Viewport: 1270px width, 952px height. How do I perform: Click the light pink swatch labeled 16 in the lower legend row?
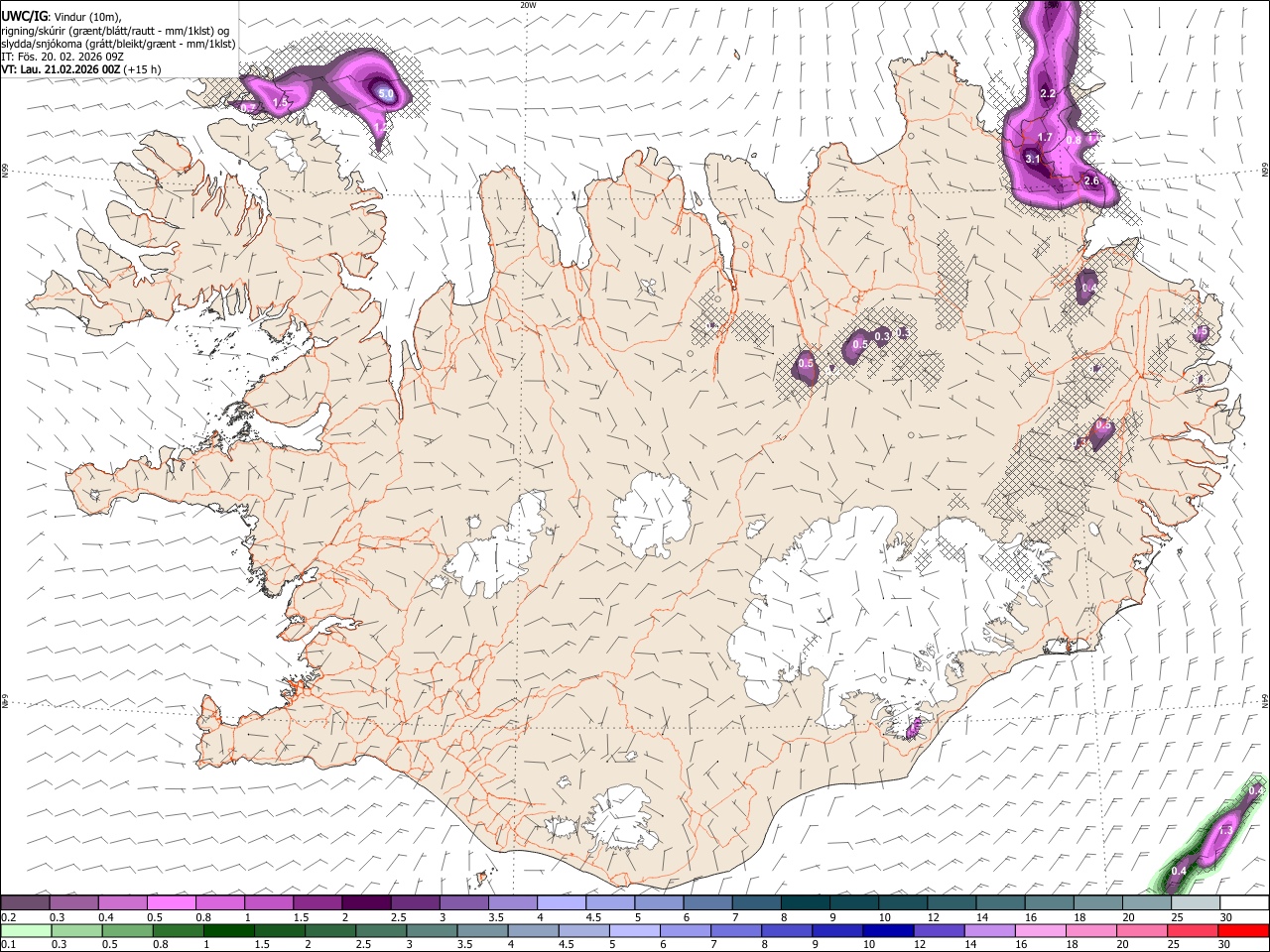tap(1039, 931)
